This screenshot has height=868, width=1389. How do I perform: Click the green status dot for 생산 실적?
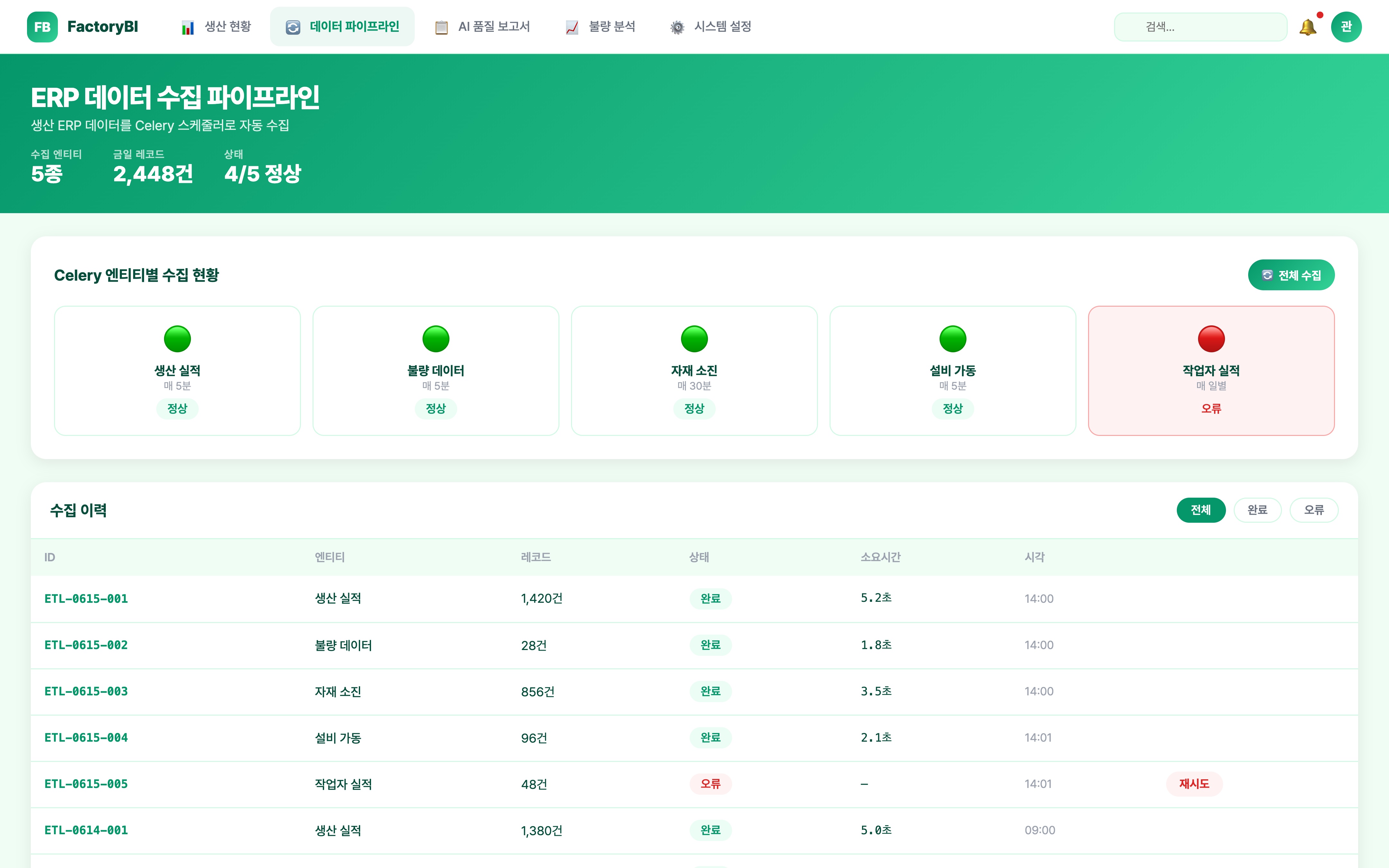177,339
